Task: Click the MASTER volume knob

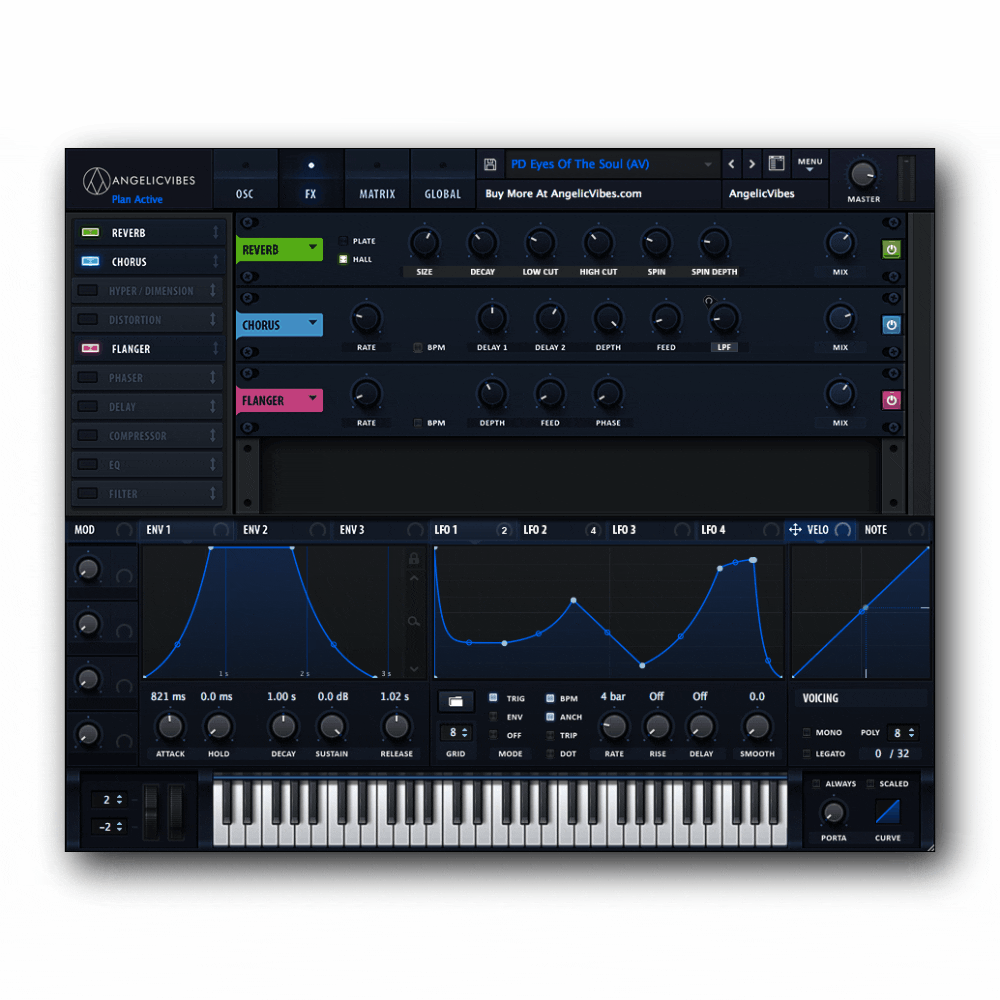Action: pos(862,173)
